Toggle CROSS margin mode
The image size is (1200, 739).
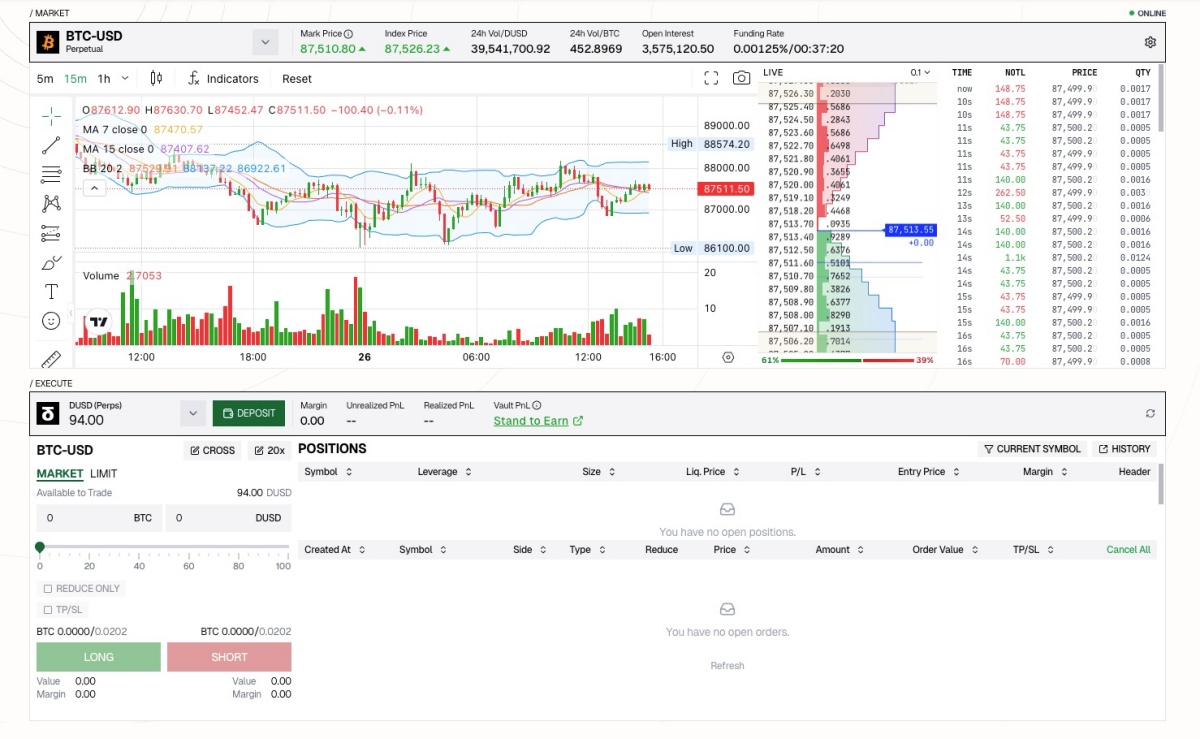point(212,451)
